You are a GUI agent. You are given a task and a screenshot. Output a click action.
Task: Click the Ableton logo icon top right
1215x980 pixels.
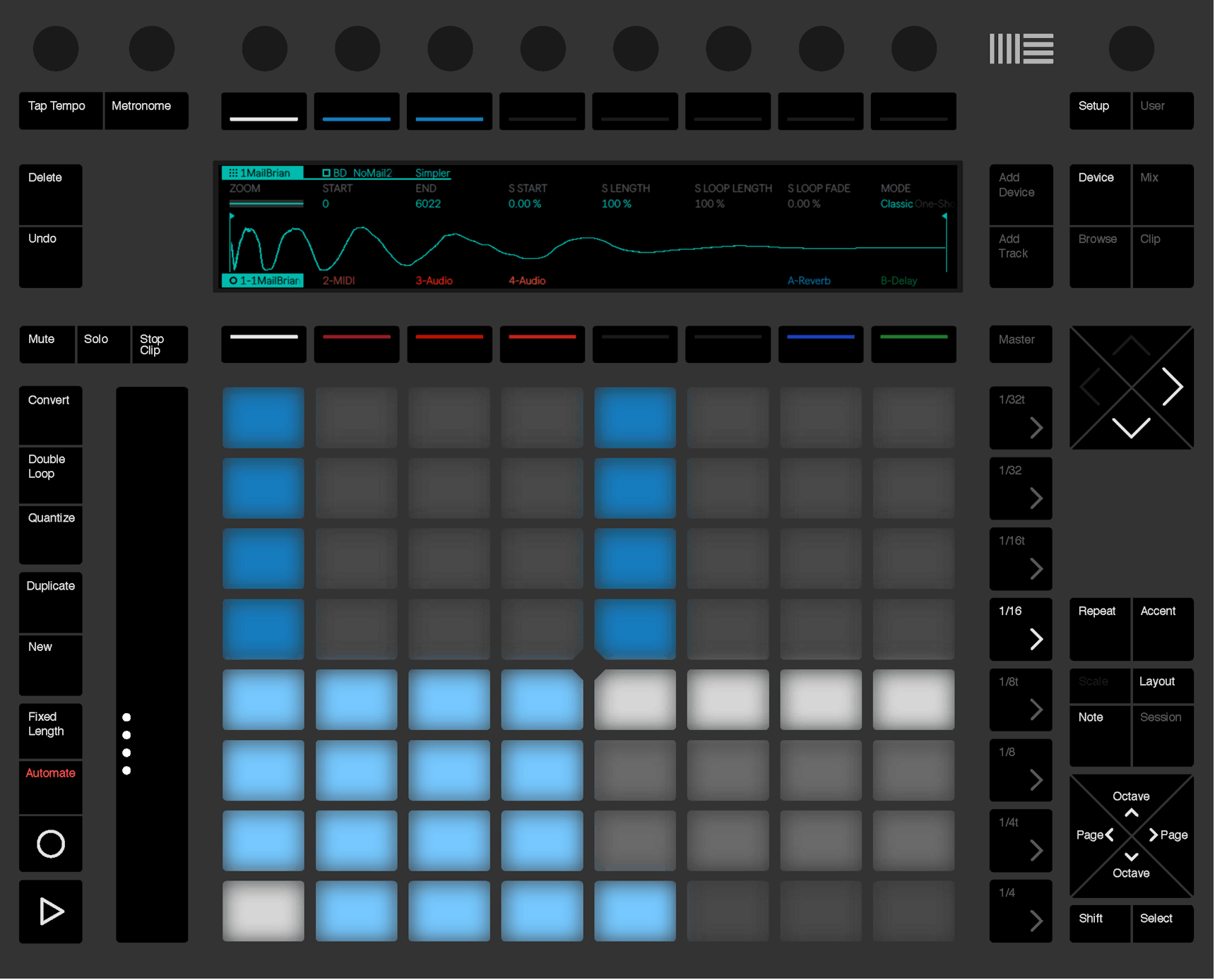point(1021,48)
